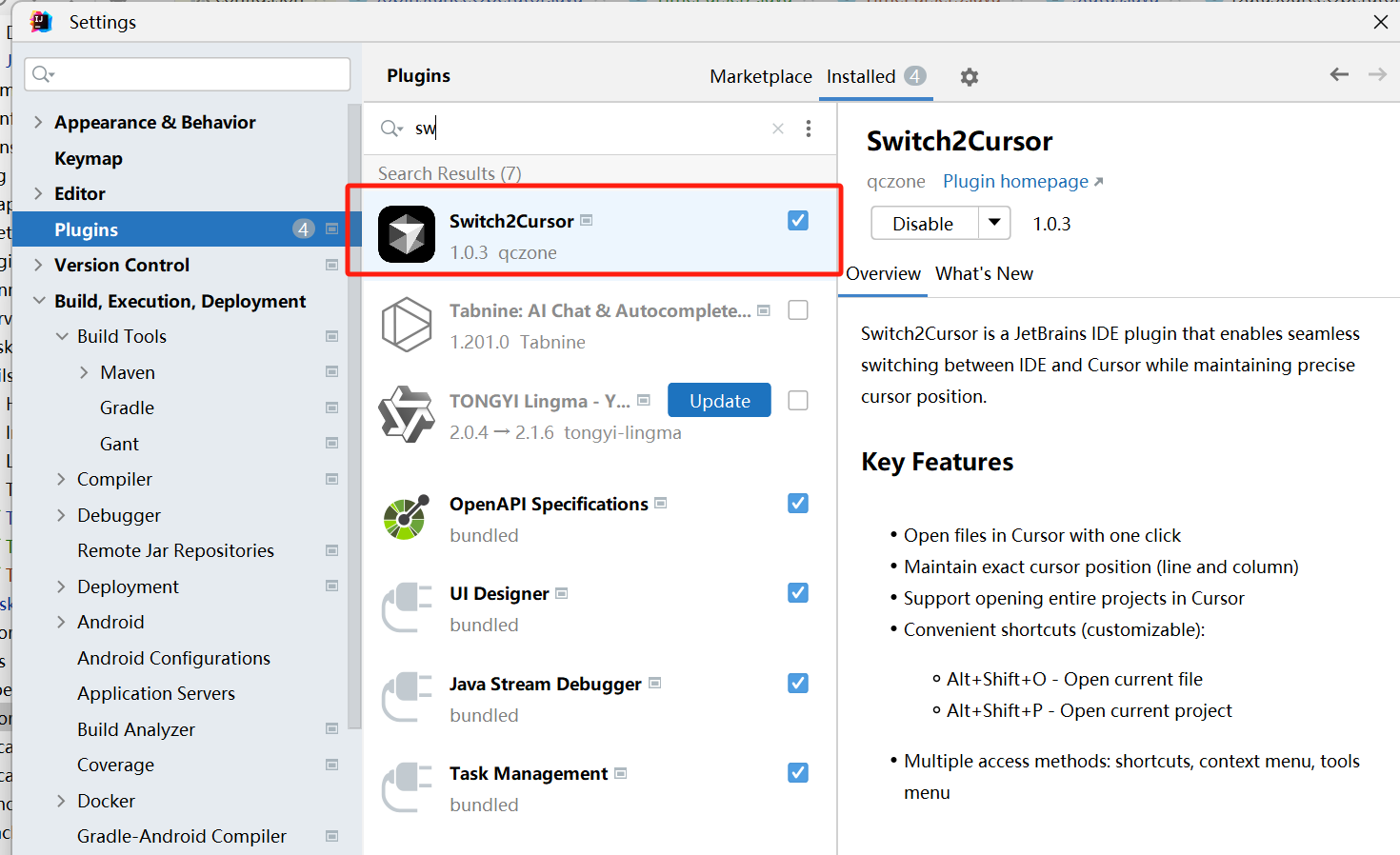
Task: Uncheck the OpenAPI Specifications checkbox
Action: tap(798, 503)
